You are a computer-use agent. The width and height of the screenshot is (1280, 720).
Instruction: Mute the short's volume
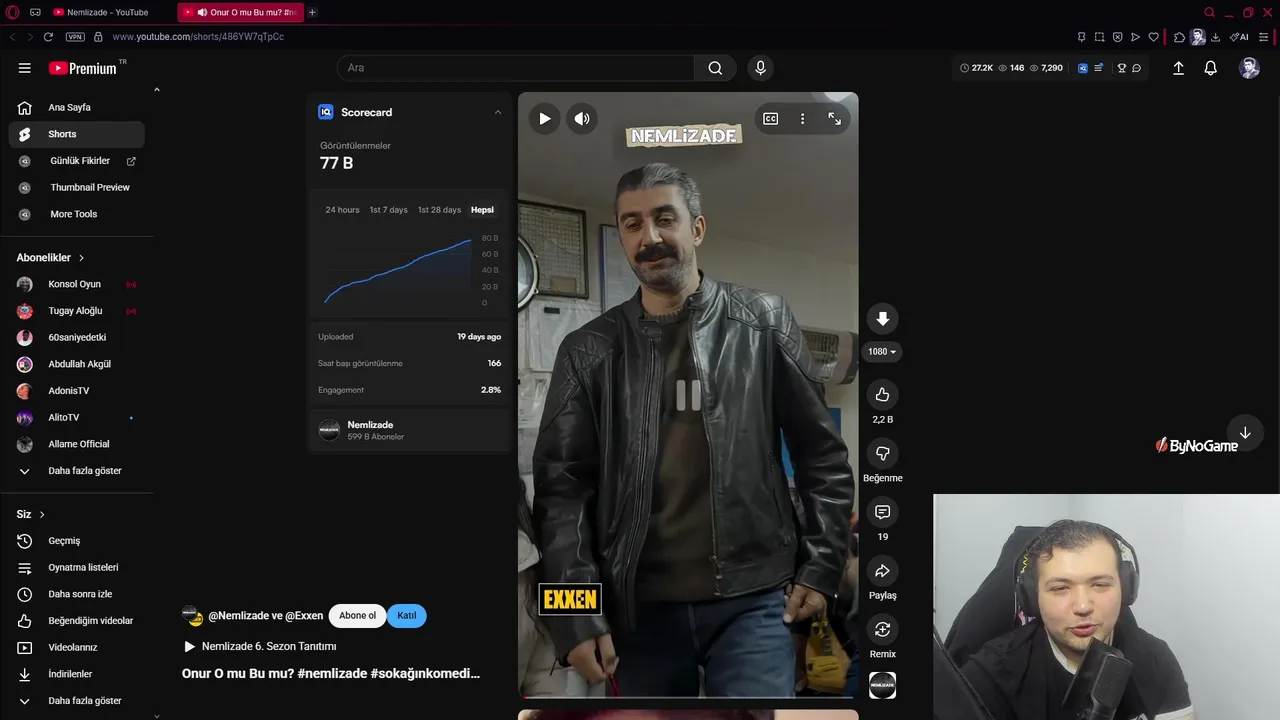pyautogui.click(x=582, y=118)
